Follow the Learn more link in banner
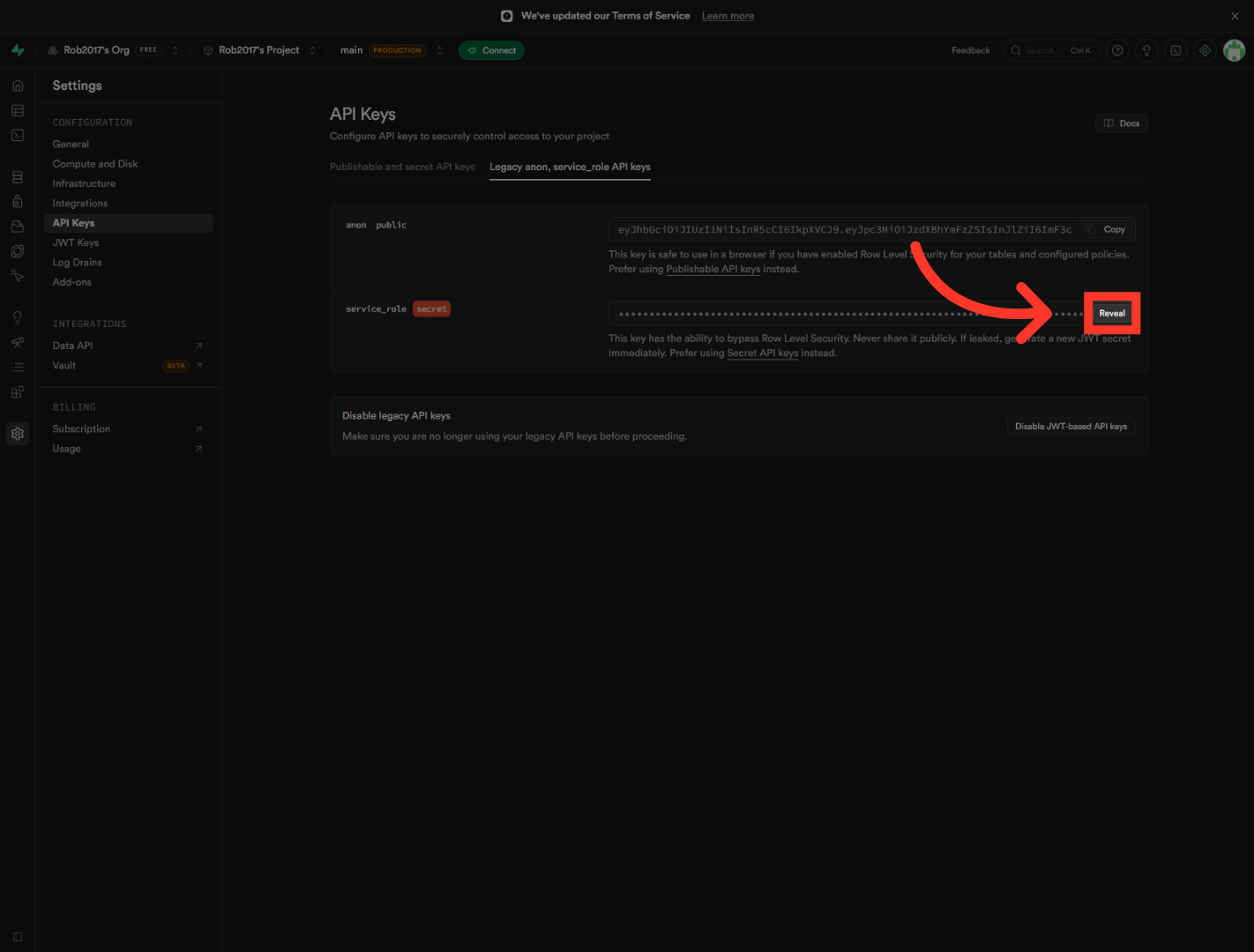 point(728,16)
